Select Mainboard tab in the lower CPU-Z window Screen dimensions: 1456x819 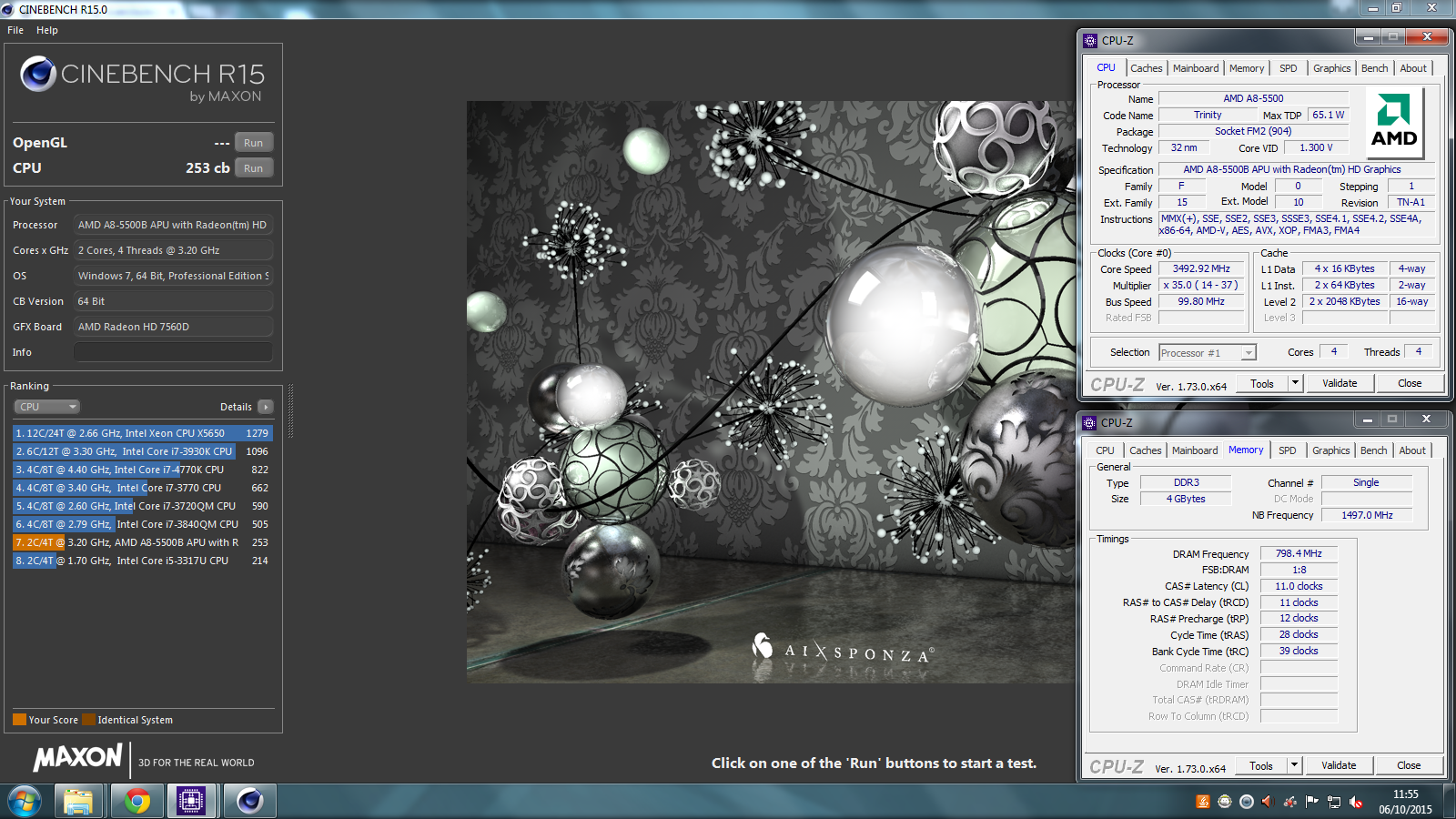(1195, 450)
